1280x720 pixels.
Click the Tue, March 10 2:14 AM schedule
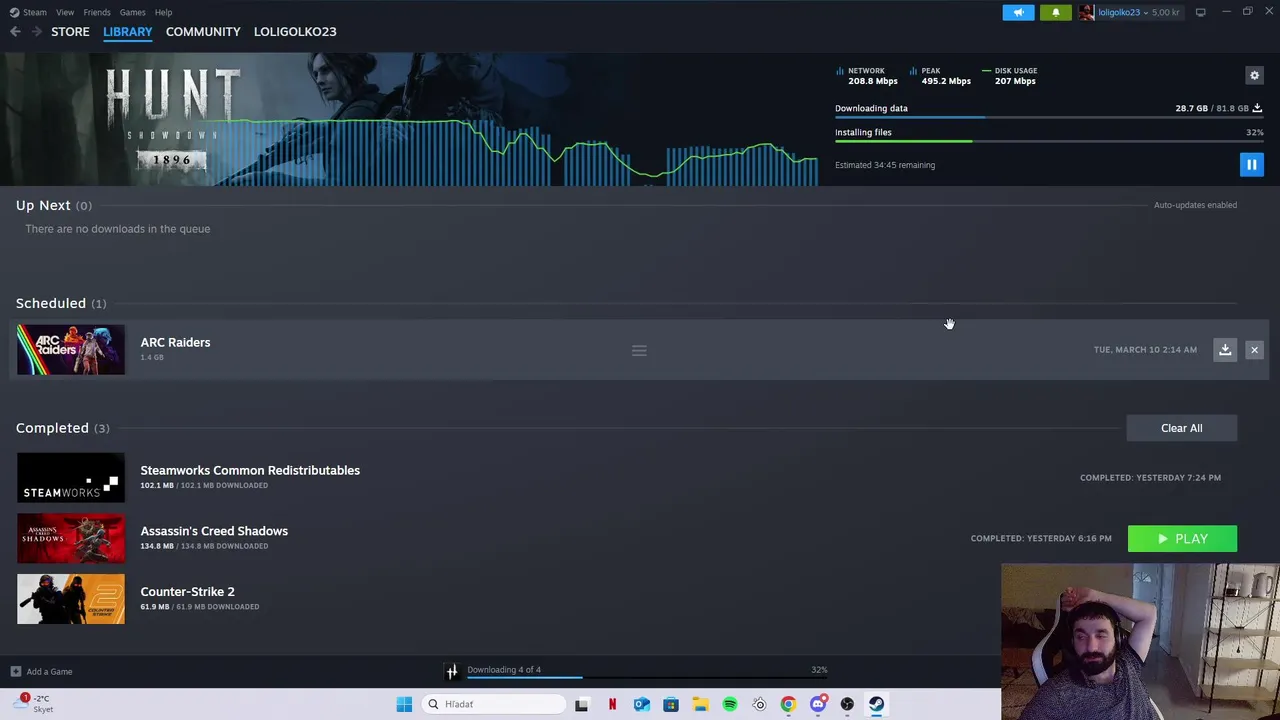pos(1145,350)
